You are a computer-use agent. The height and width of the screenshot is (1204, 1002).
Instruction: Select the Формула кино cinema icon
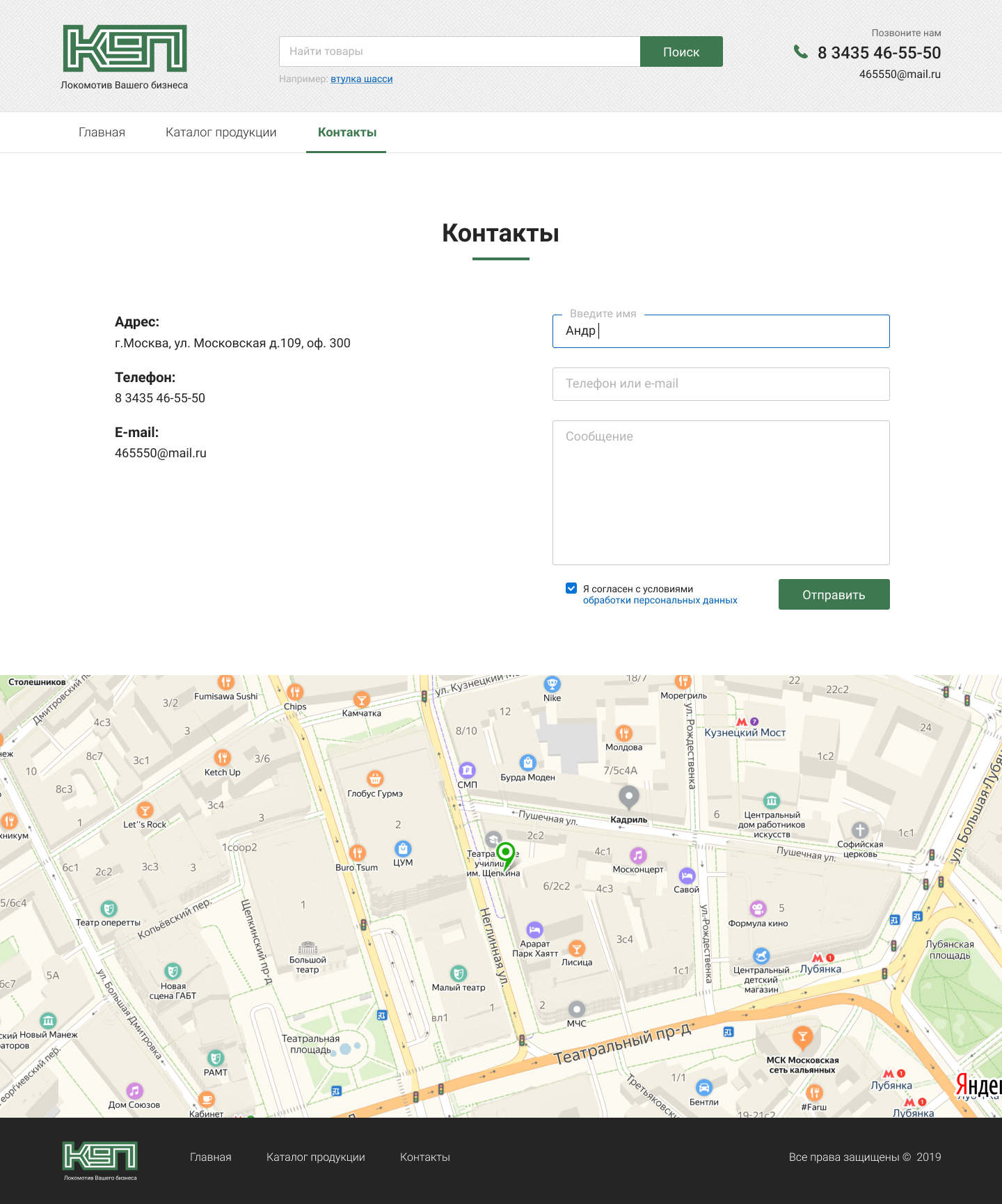coord(758,908)
